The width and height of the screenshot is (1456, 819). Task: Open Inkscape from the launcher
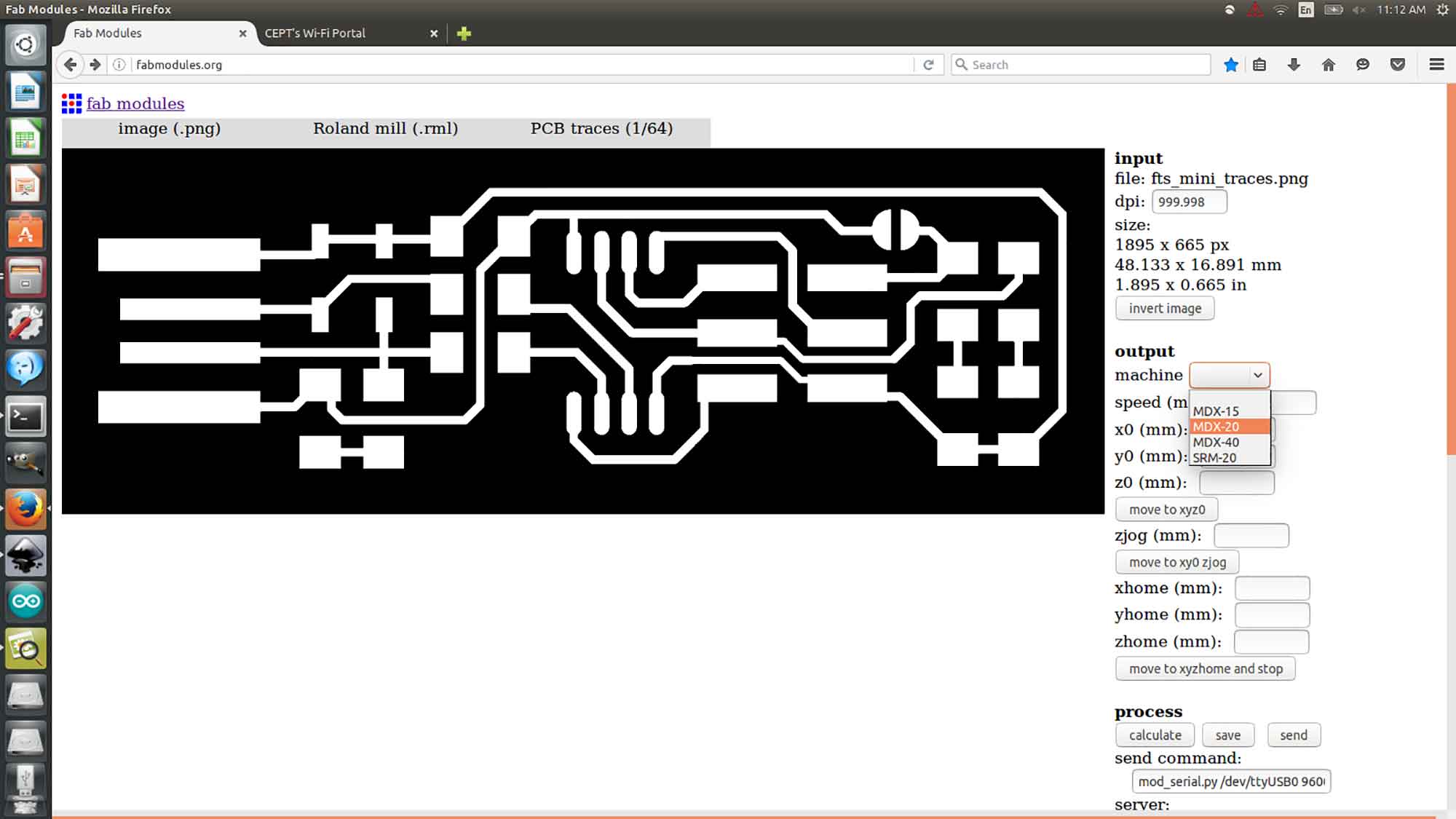point(25,555)
